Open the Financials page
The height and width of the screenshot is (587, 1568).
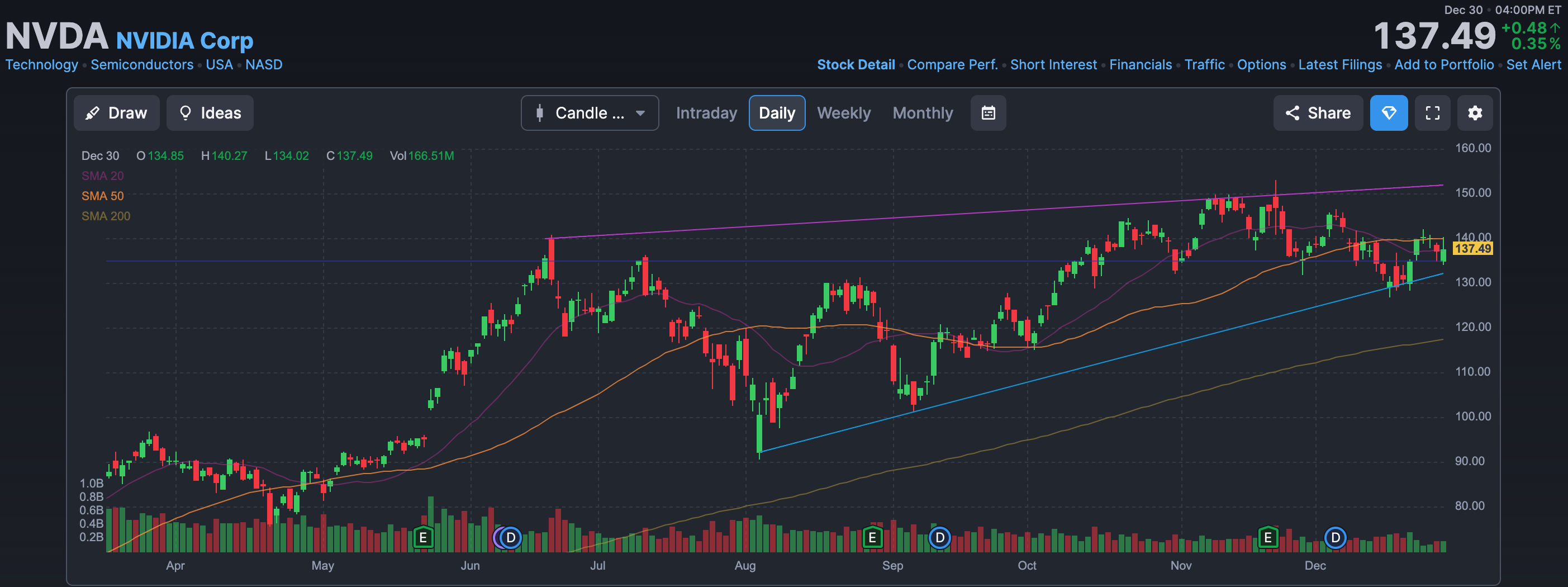click(x=1140, y=64)
